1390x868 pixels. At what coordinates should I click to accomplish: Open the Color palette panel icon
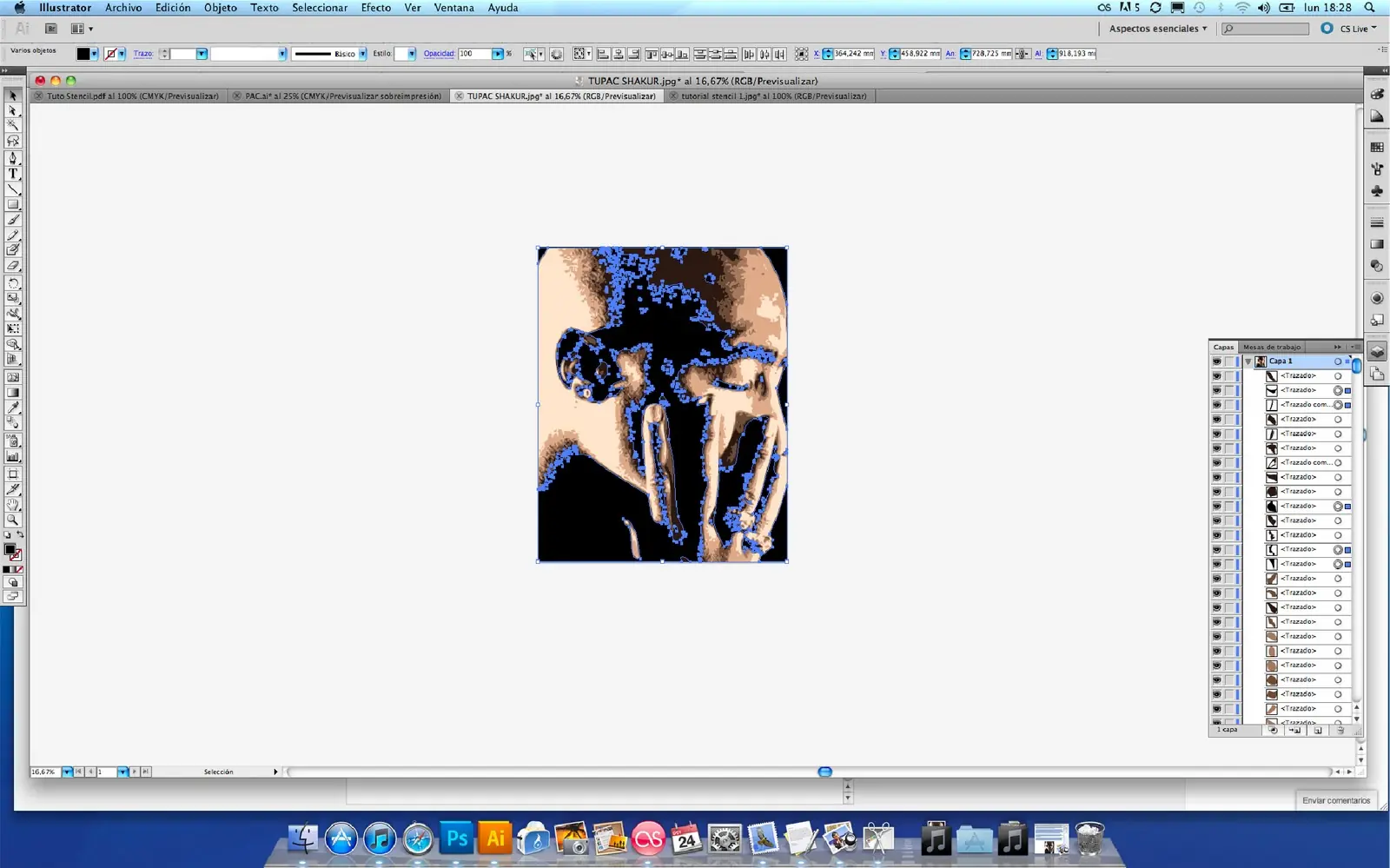[1377, 94]
